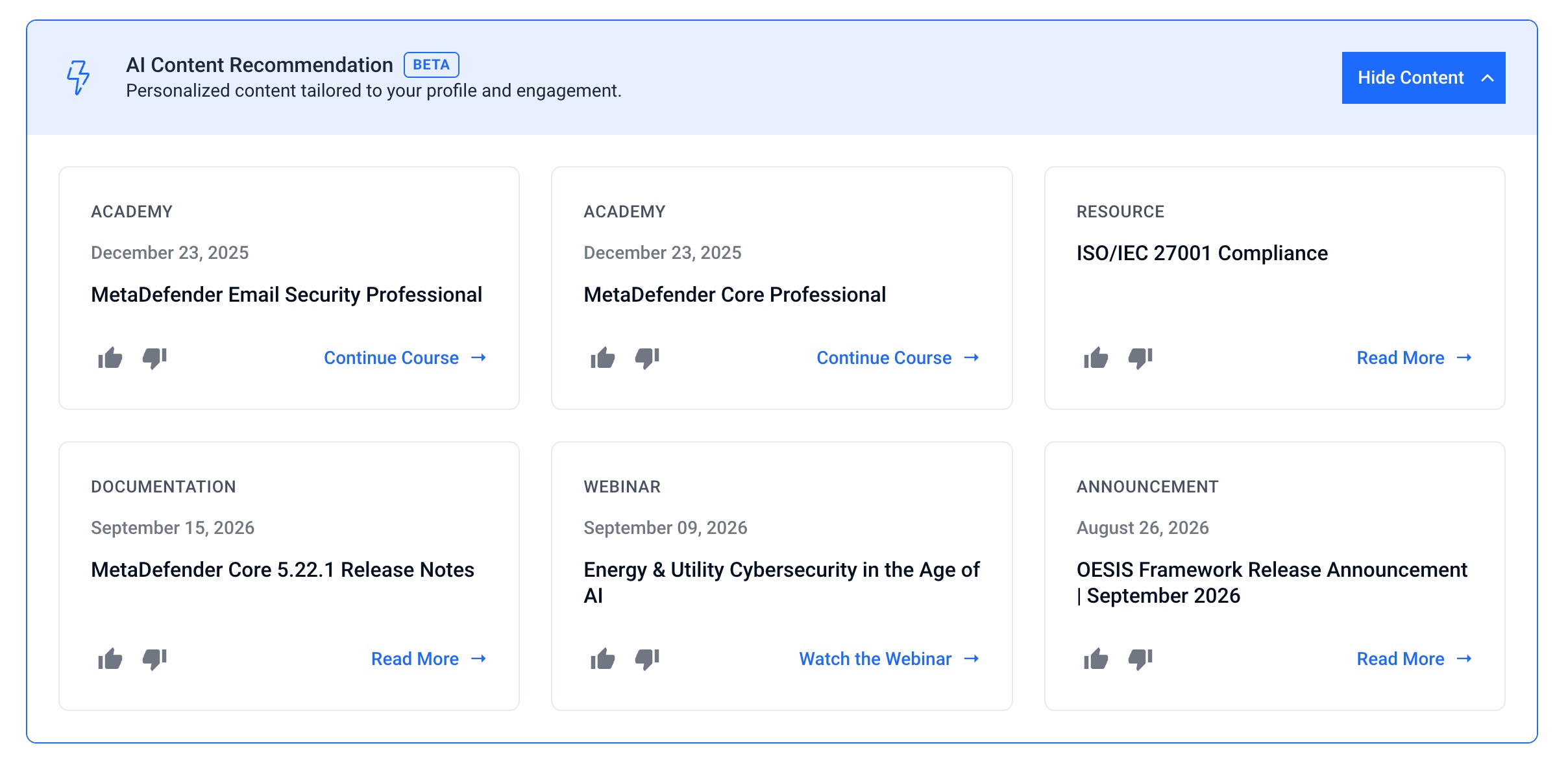Thumbs down the MetaDefender Core Professional course
This screenshot has height=763, width=1568.
coord(647,358)
